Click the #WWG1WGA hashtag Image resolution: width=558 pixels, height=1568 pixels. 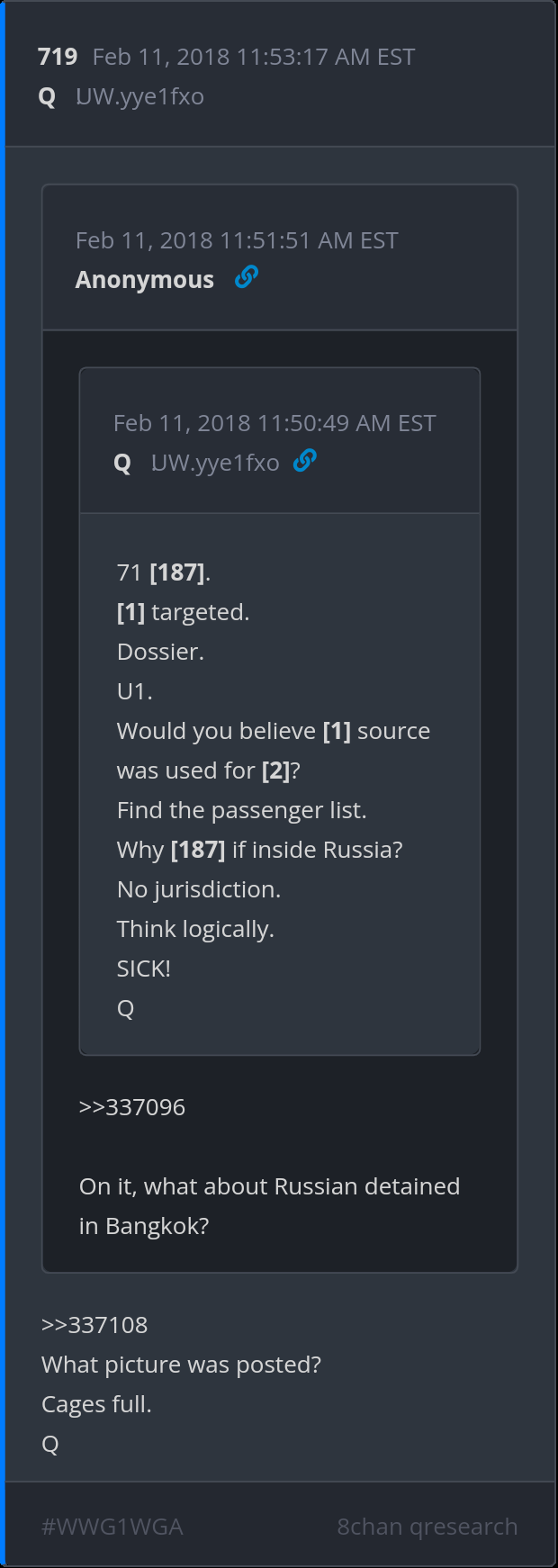pos(112,1527)
